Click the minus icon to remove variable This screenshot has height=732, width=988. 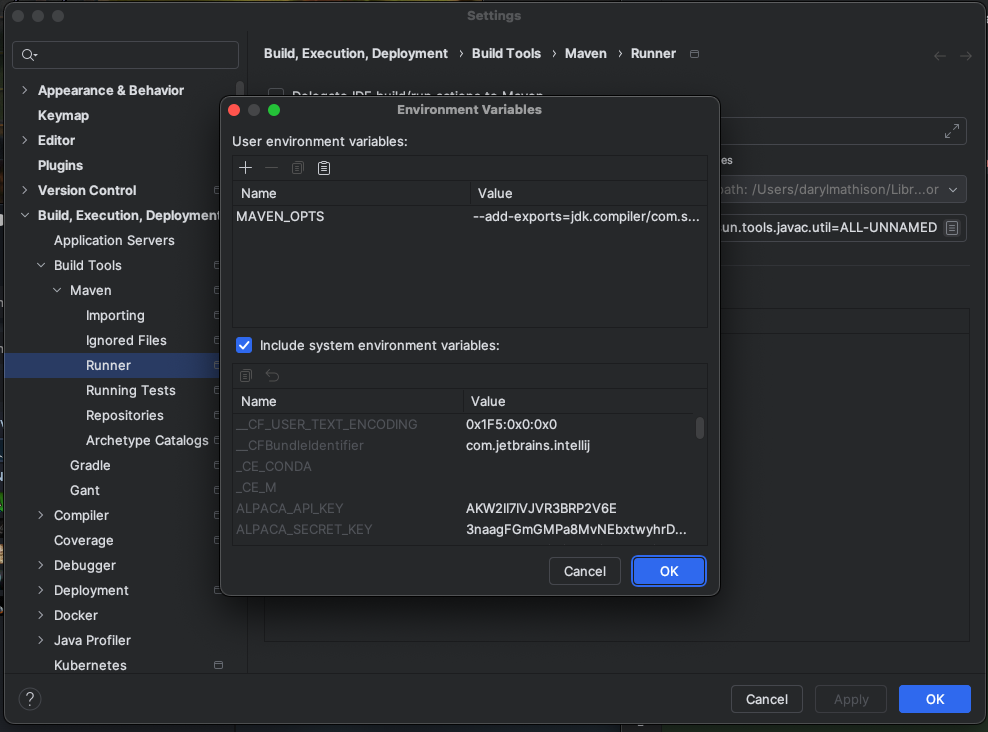(x=271, y=168)
